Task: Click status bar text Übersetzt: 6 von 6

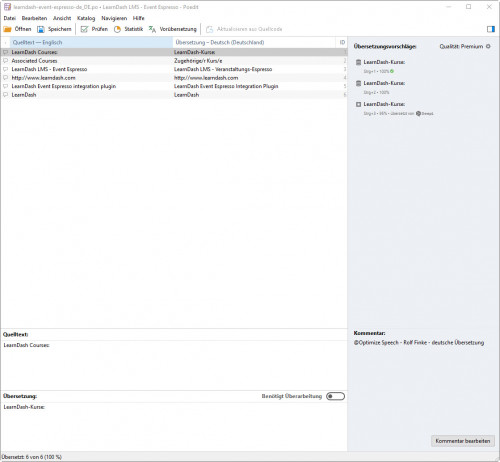Action: (32, 457)
